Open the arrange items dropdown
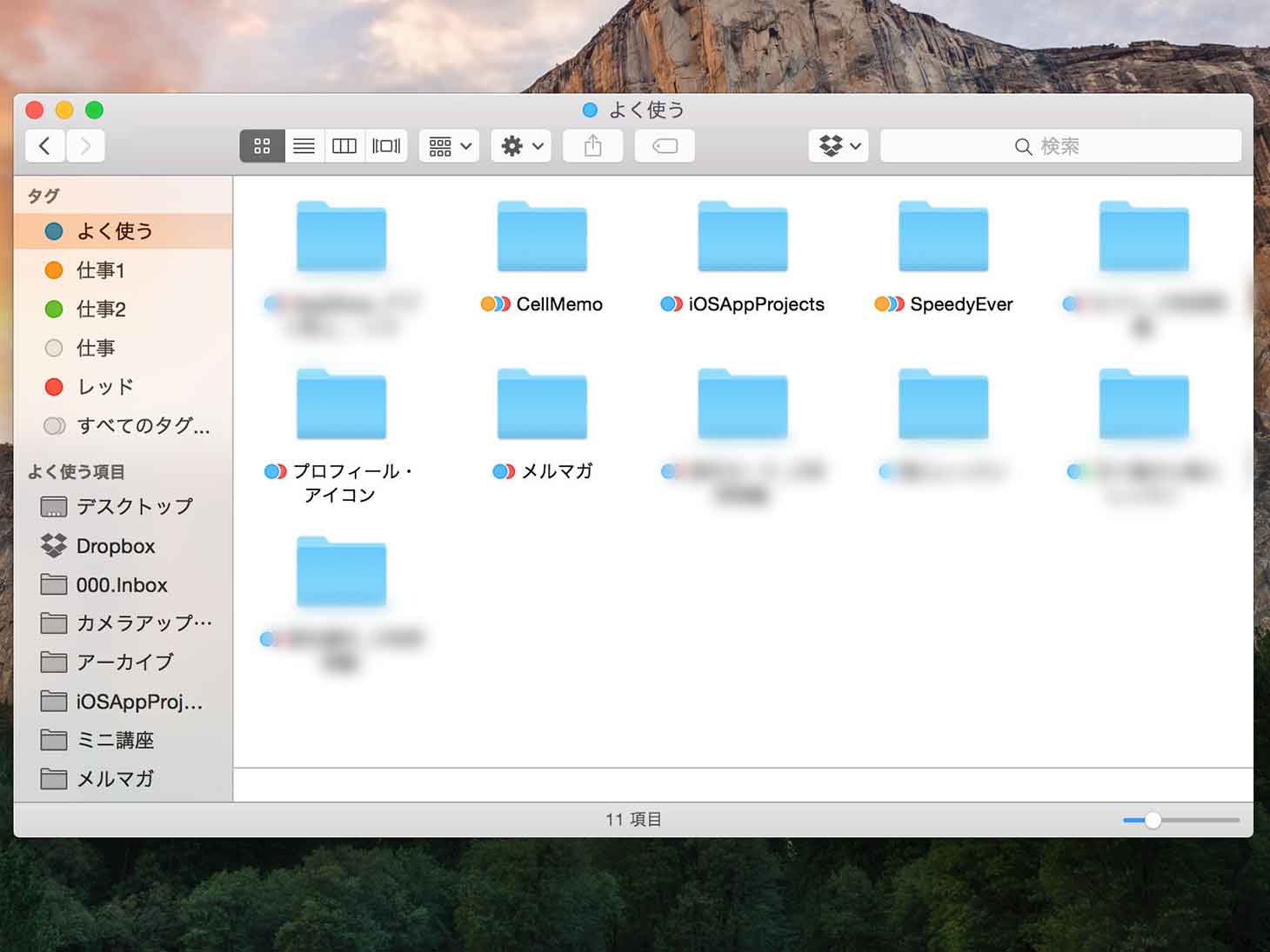 click(450, 146)
